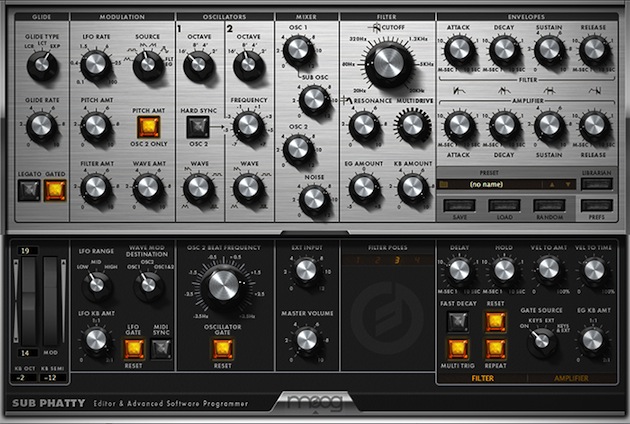Image resolution: width=630 pixels, height=424 pixels.
Task: Toggle Pitch Amt OSC 2 Only button
Action: [x=149, y=127]
